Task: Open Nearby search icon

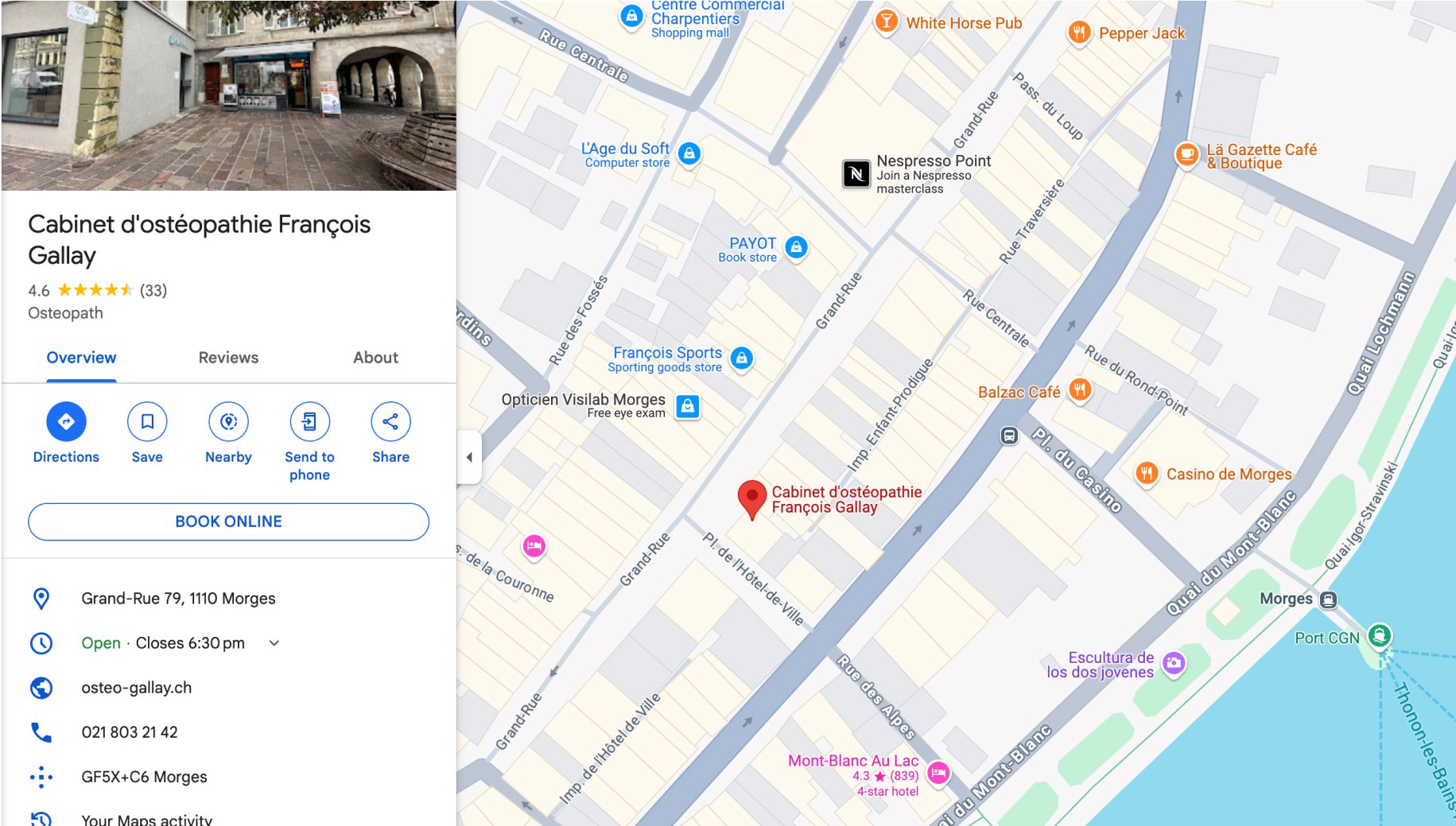Action: [228, 421]
